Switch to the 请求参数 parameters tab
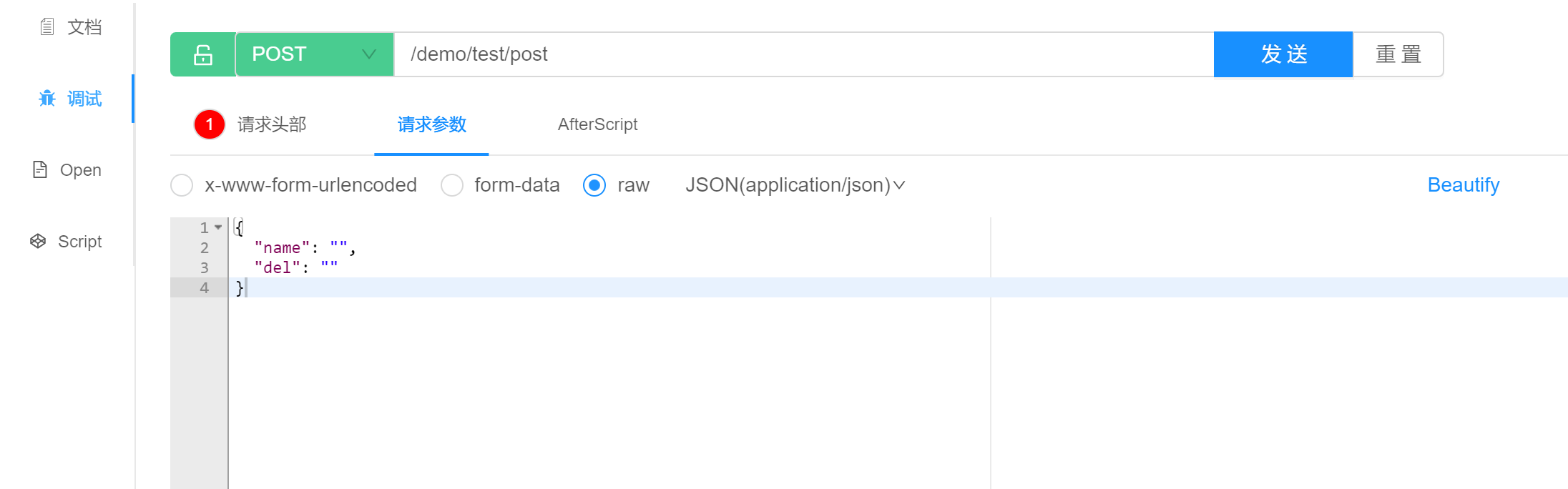Image resolution: width=1568 pixels, height=489 pixels. (x=431, y=124)
